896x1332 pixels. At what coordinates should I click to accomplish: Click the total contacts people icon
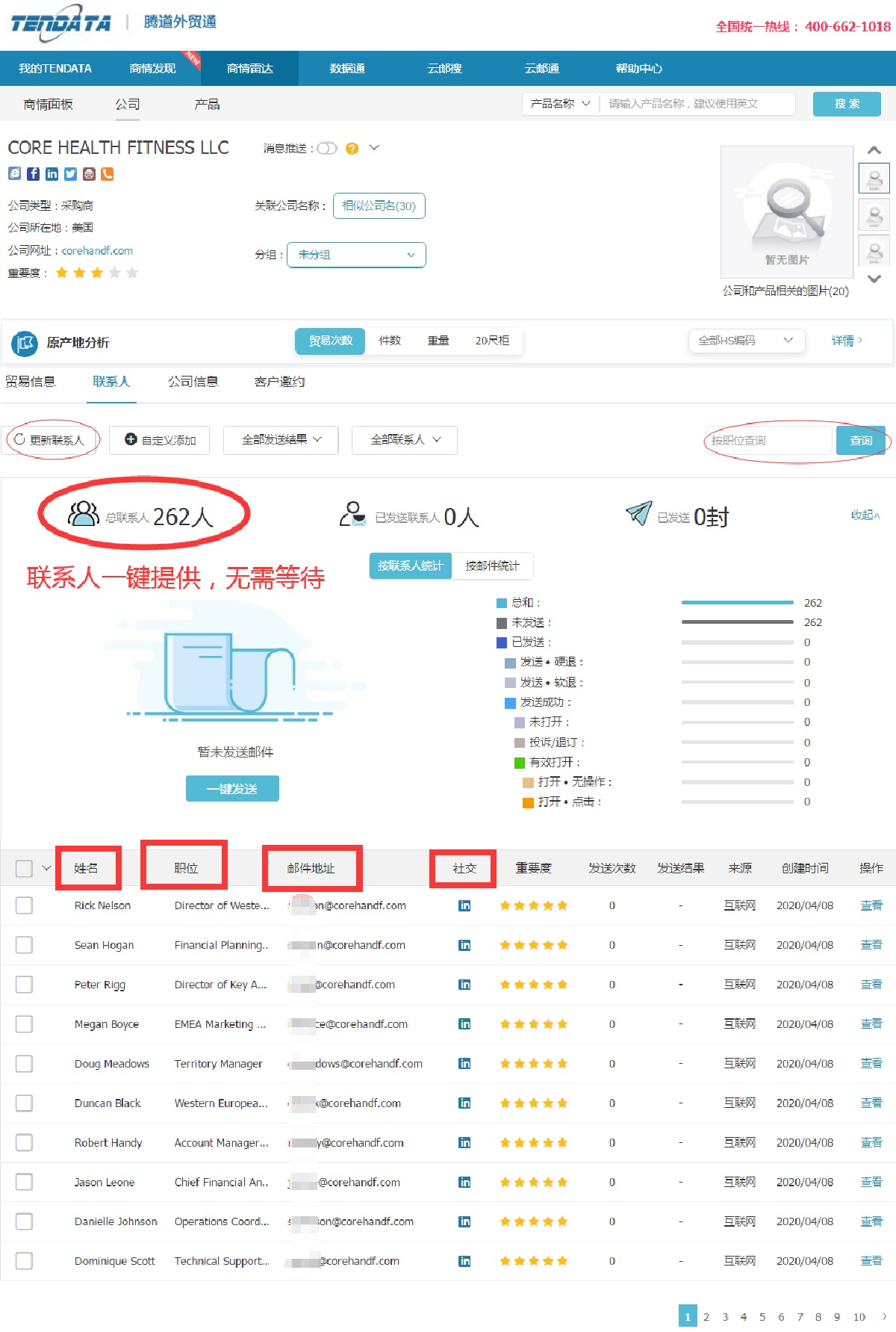(x=84, y=514)
